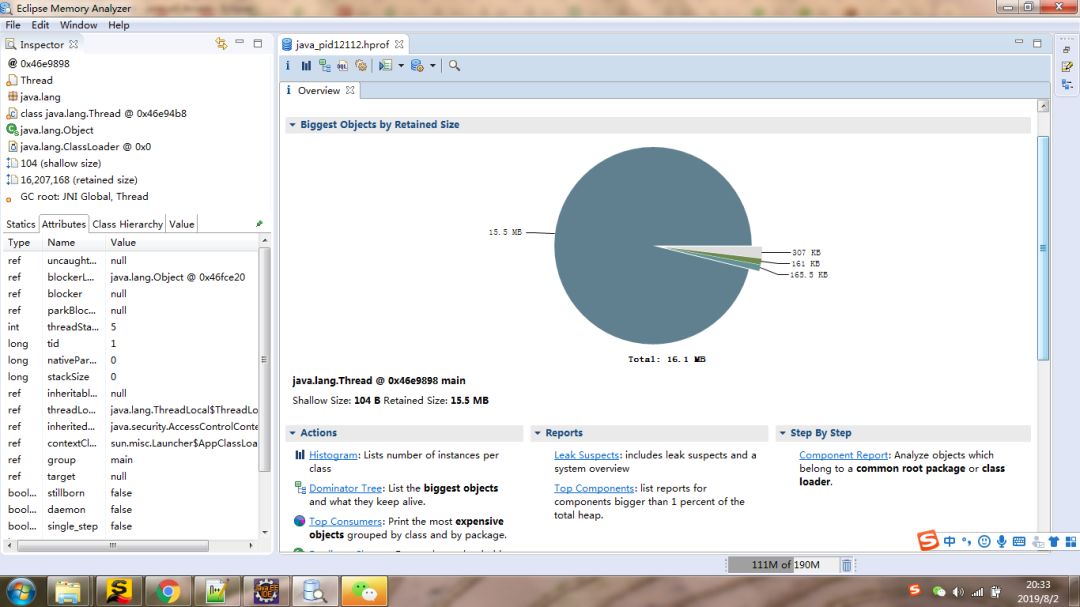
Task: Click the volume icon in system tray
Action: point(958,592)
